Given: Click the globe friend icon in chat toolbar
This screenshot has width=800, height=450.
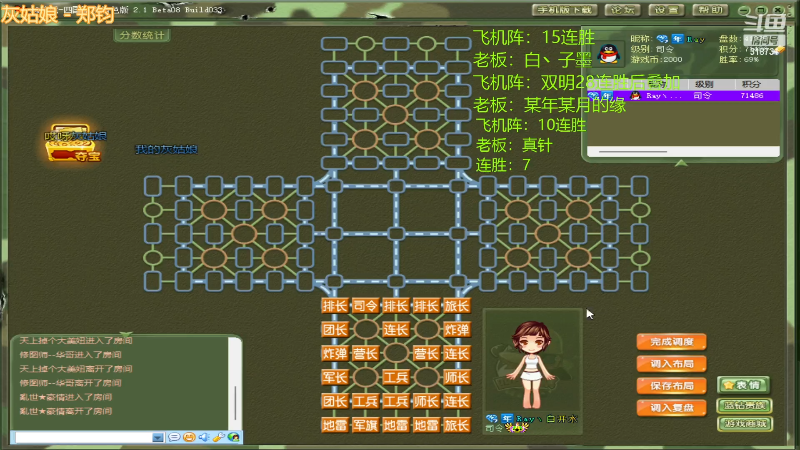Looking at the screenshot, I should pyautogui.click(x=234, y=437).
